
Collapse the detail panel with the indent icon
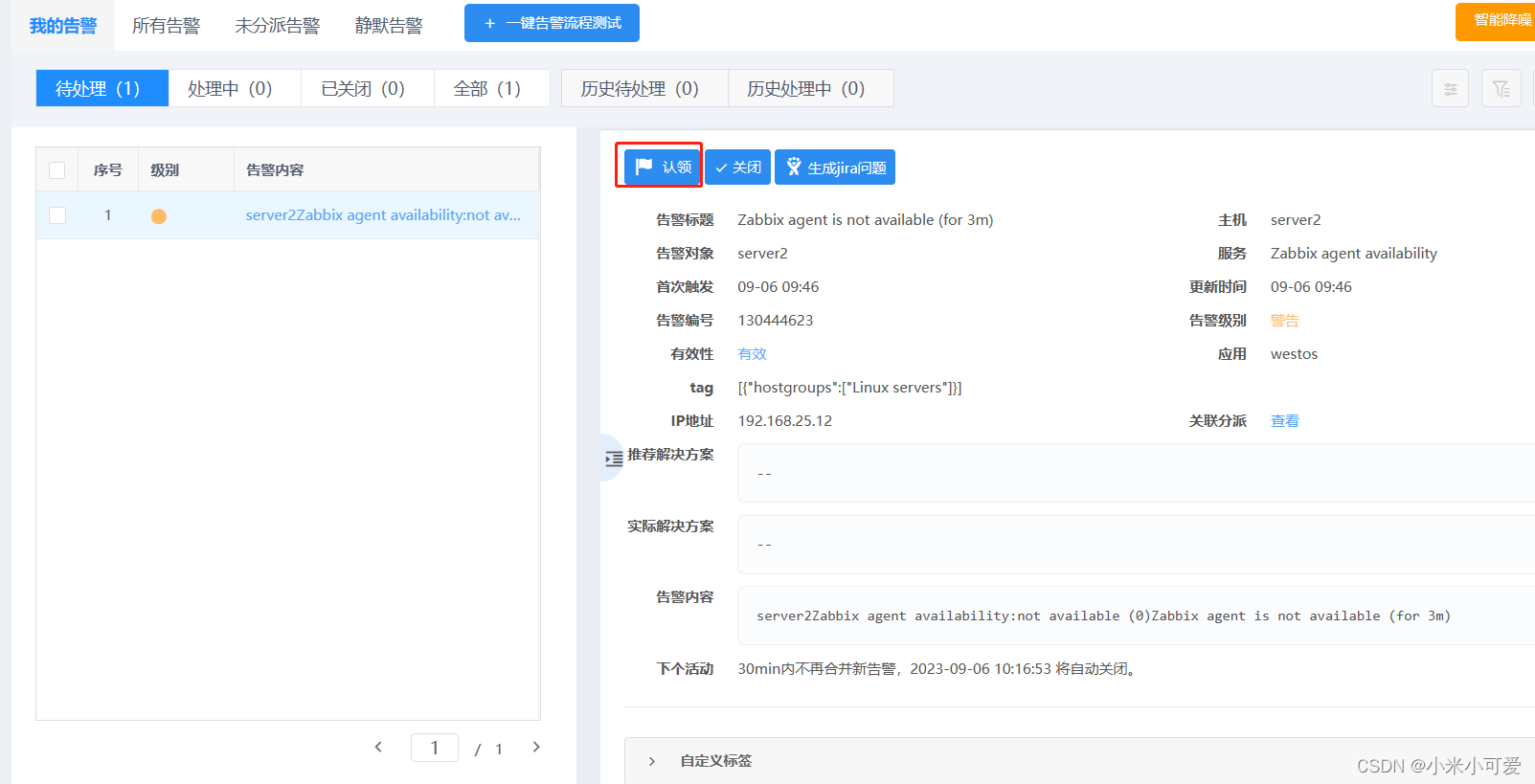coord(613,459)
